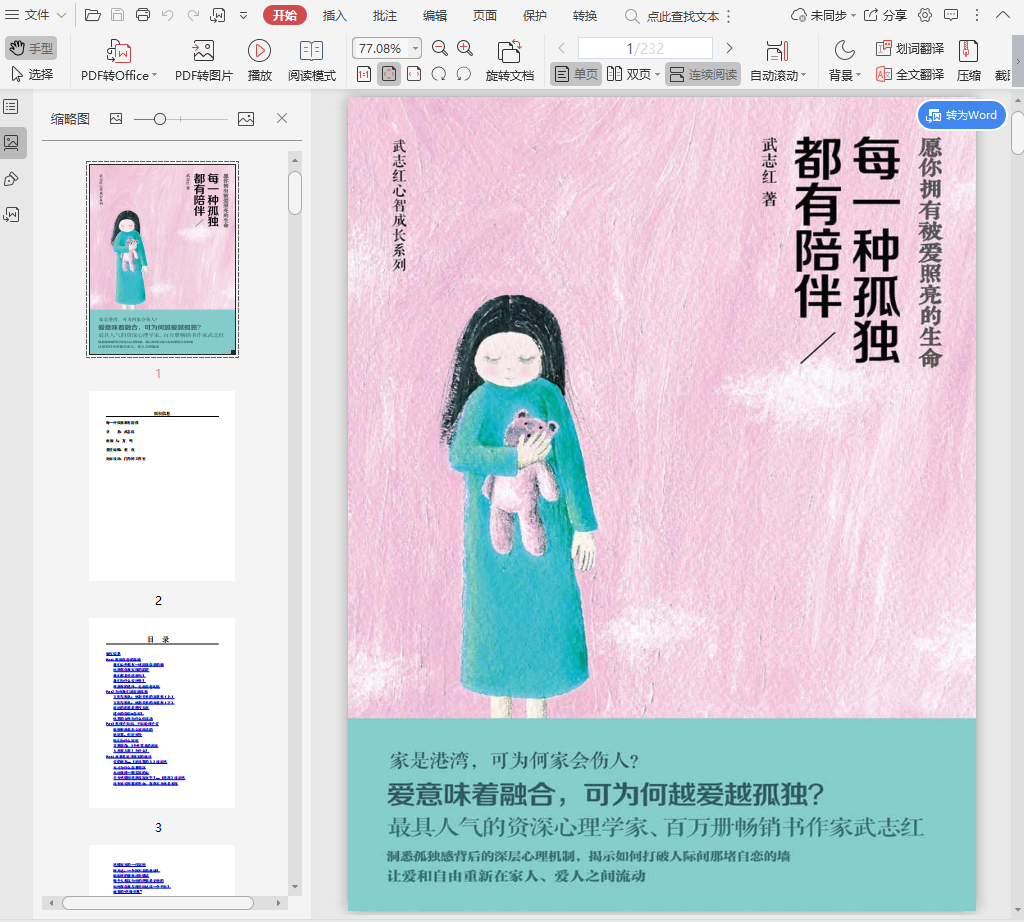The width and height of the screenshot is (1024, 922).
Task: Click the 播放 play button
Action: coord(259,61)
